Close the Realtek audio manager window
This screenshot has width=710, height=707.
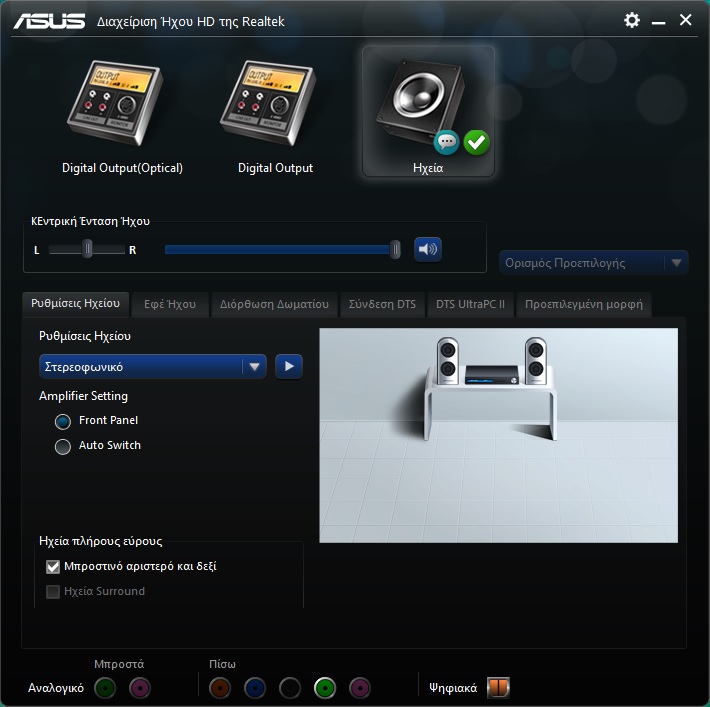(x=686, y=20)
